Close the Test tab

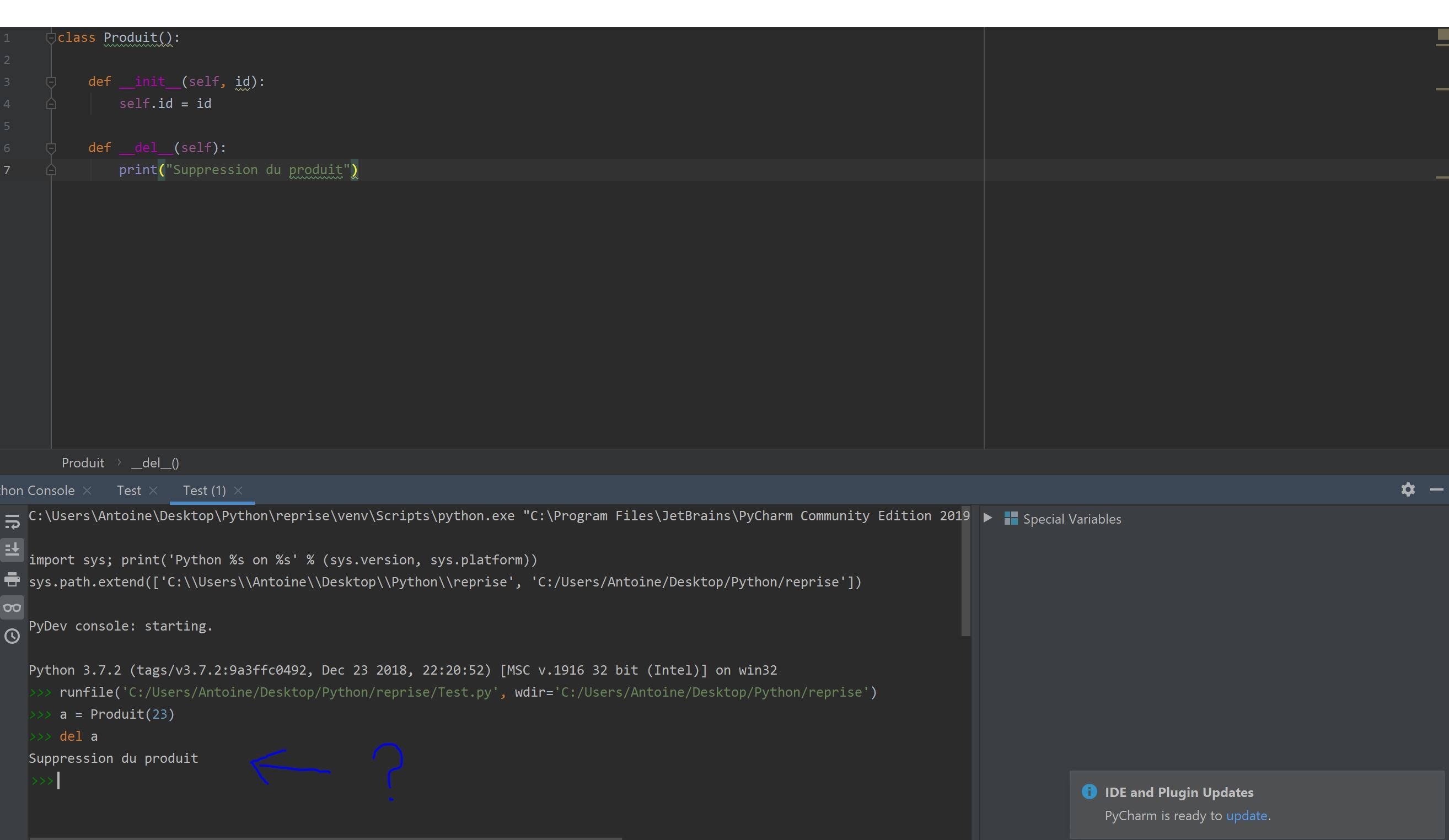click(153, 491)
